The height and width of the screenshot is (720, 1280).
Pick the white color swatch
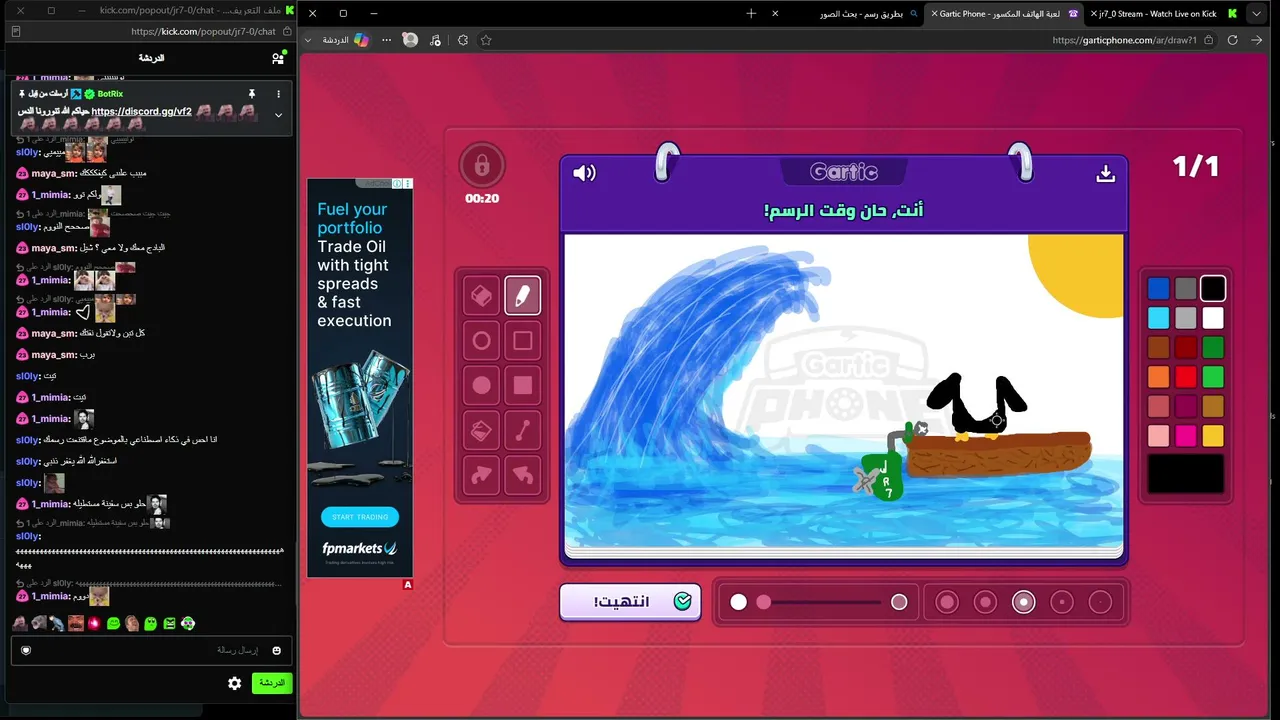coord(1212,318)
